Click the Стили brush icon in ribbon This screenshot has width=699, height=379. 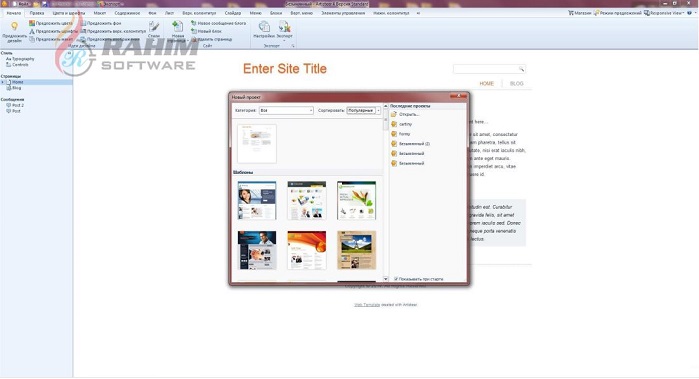[x=154, y=27]
